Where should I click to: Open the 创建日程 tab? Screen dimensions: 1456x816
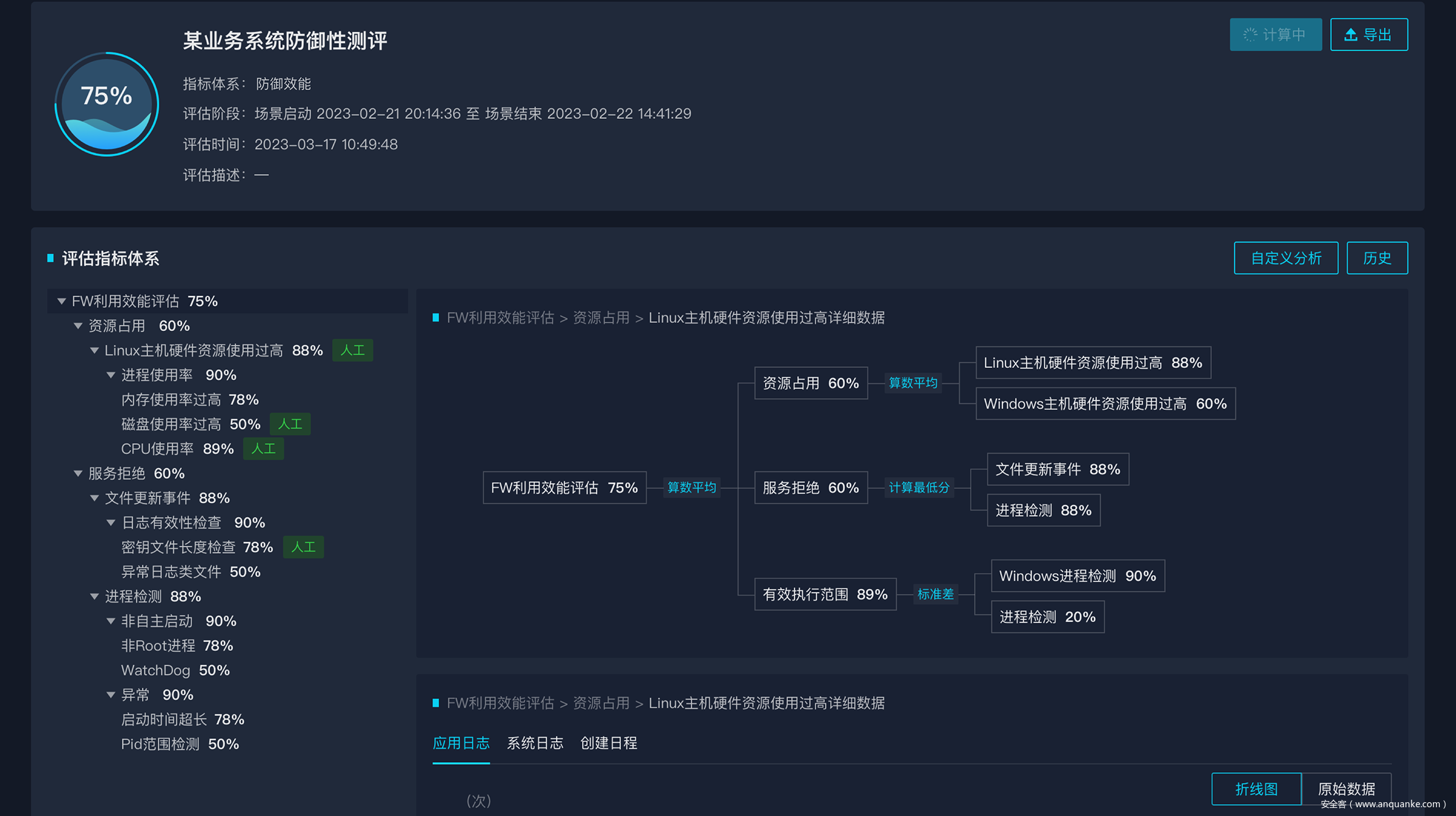click(609, 743)
